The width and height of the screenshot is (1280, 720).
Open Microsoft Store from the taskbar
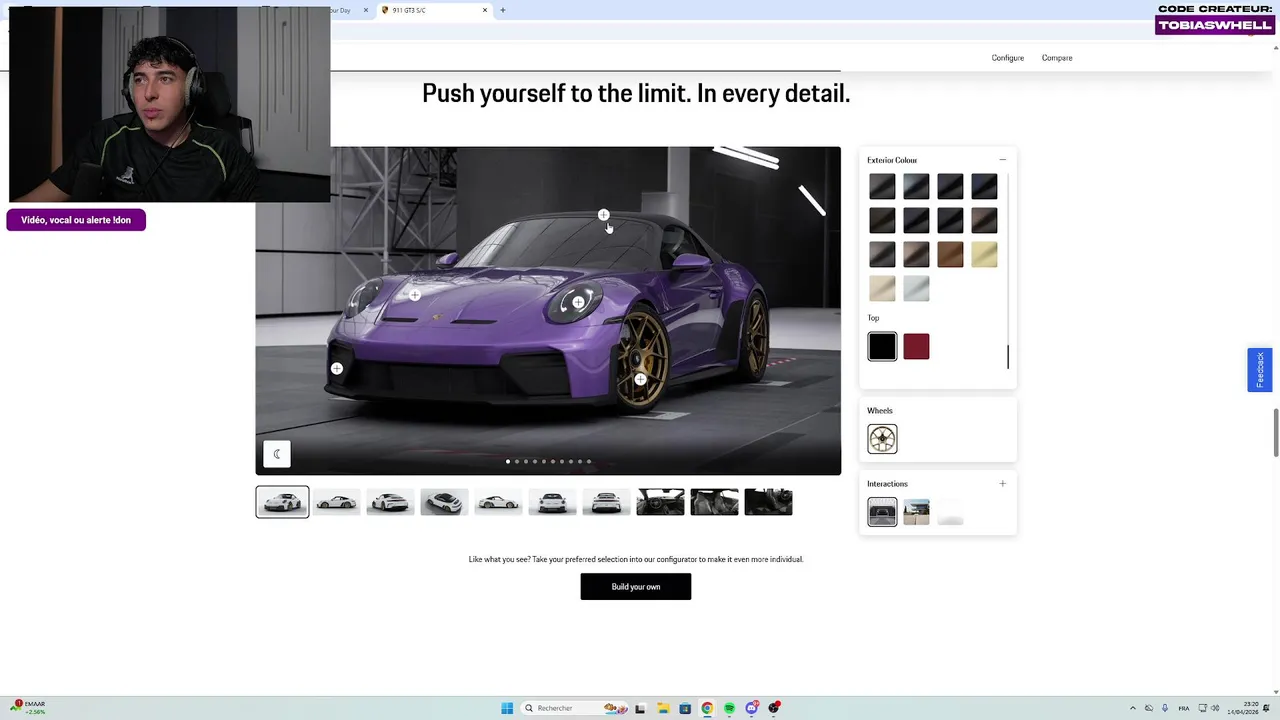click(685, 708)
